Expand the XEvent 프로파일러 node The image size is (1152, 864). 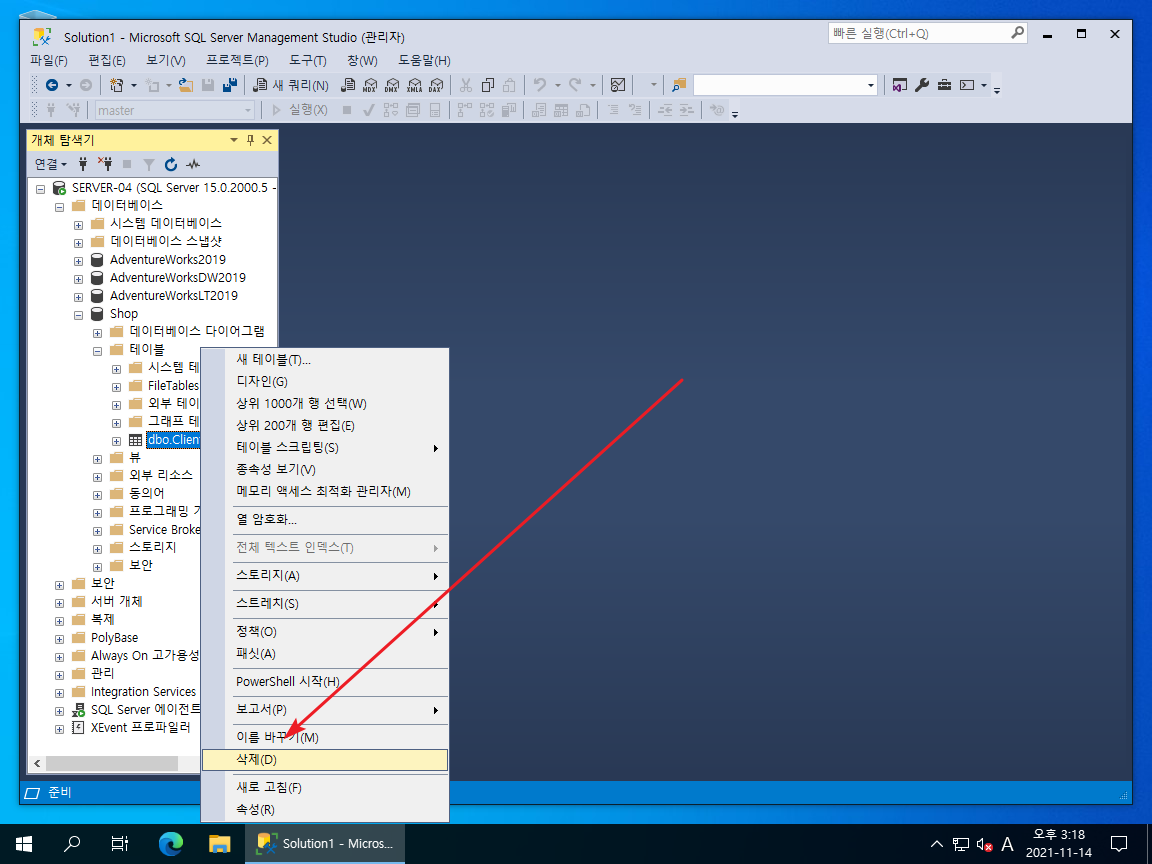[60, 729]
